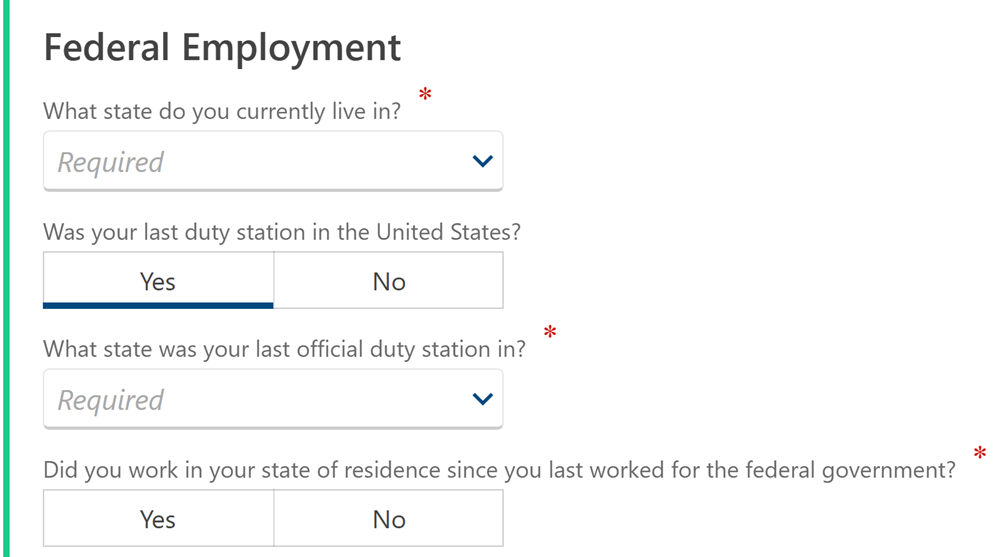Click the green vertical bar on the left edge
This screenshot has width=1008, height=557.
point(4,278)
